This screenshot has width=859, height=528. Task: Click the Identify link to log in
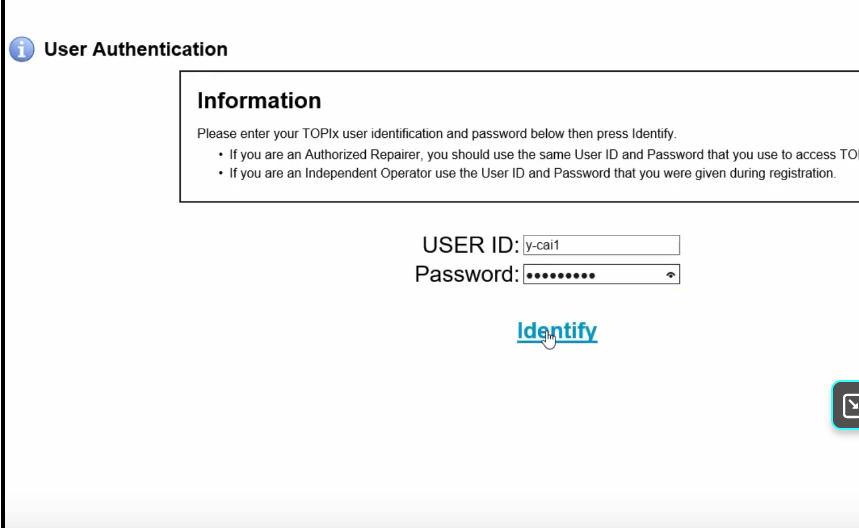coord(557,331)
